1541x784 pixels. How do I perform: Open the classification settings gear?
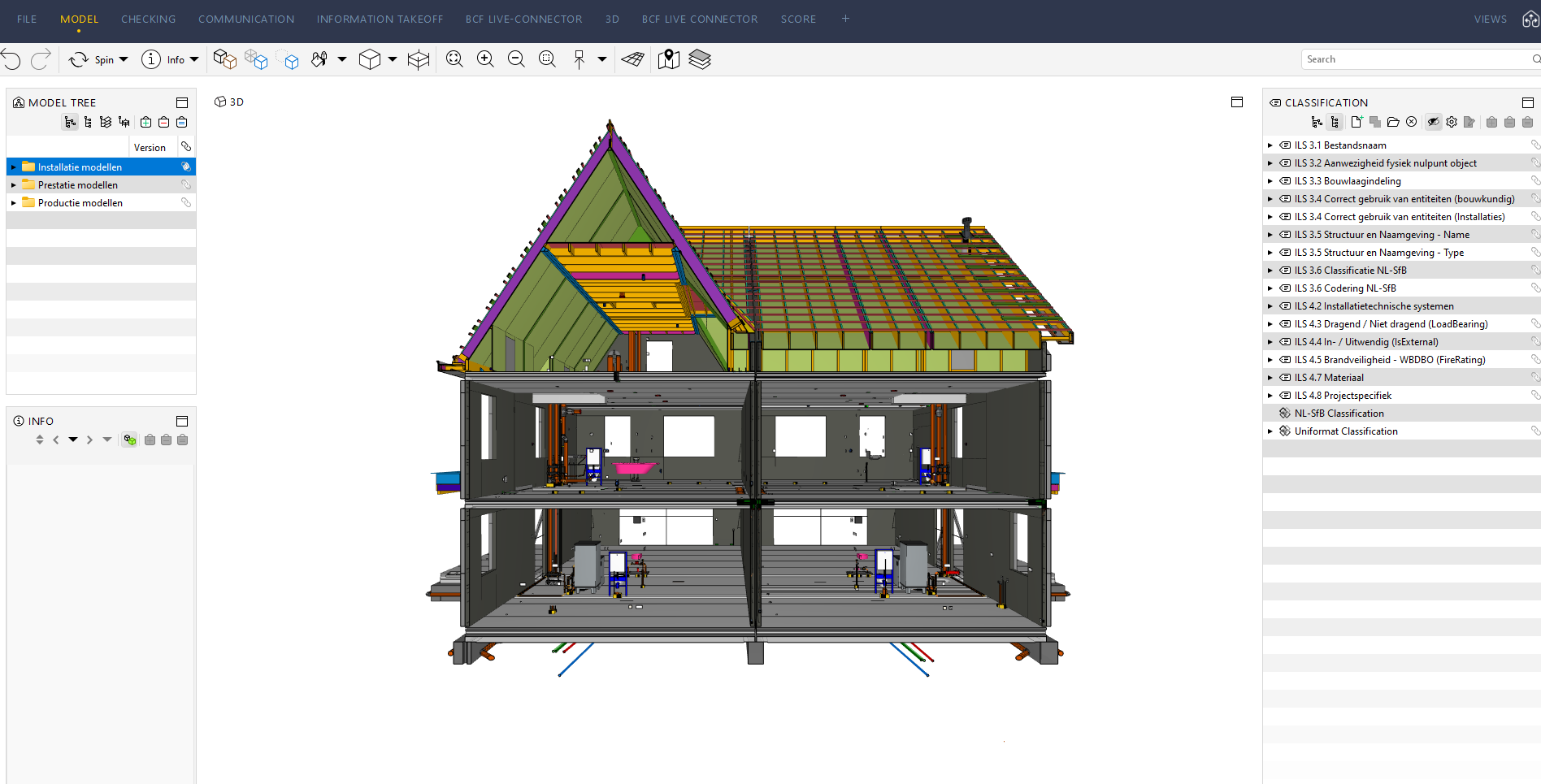(1452, 122)
